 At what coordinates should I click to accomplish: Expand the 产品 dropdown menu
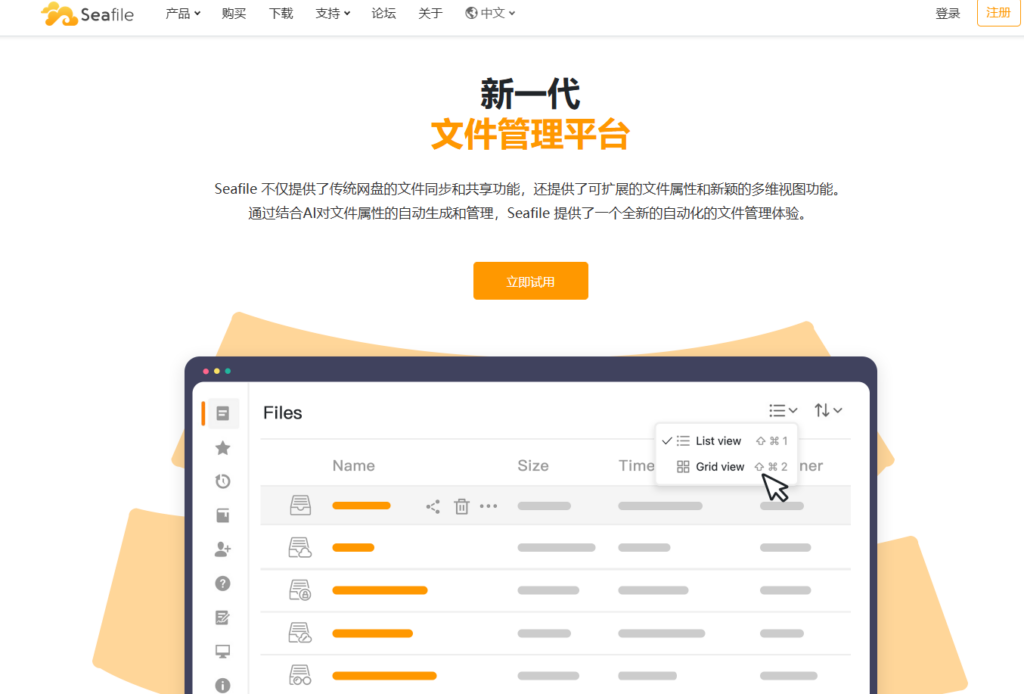(x=183, y=13)
